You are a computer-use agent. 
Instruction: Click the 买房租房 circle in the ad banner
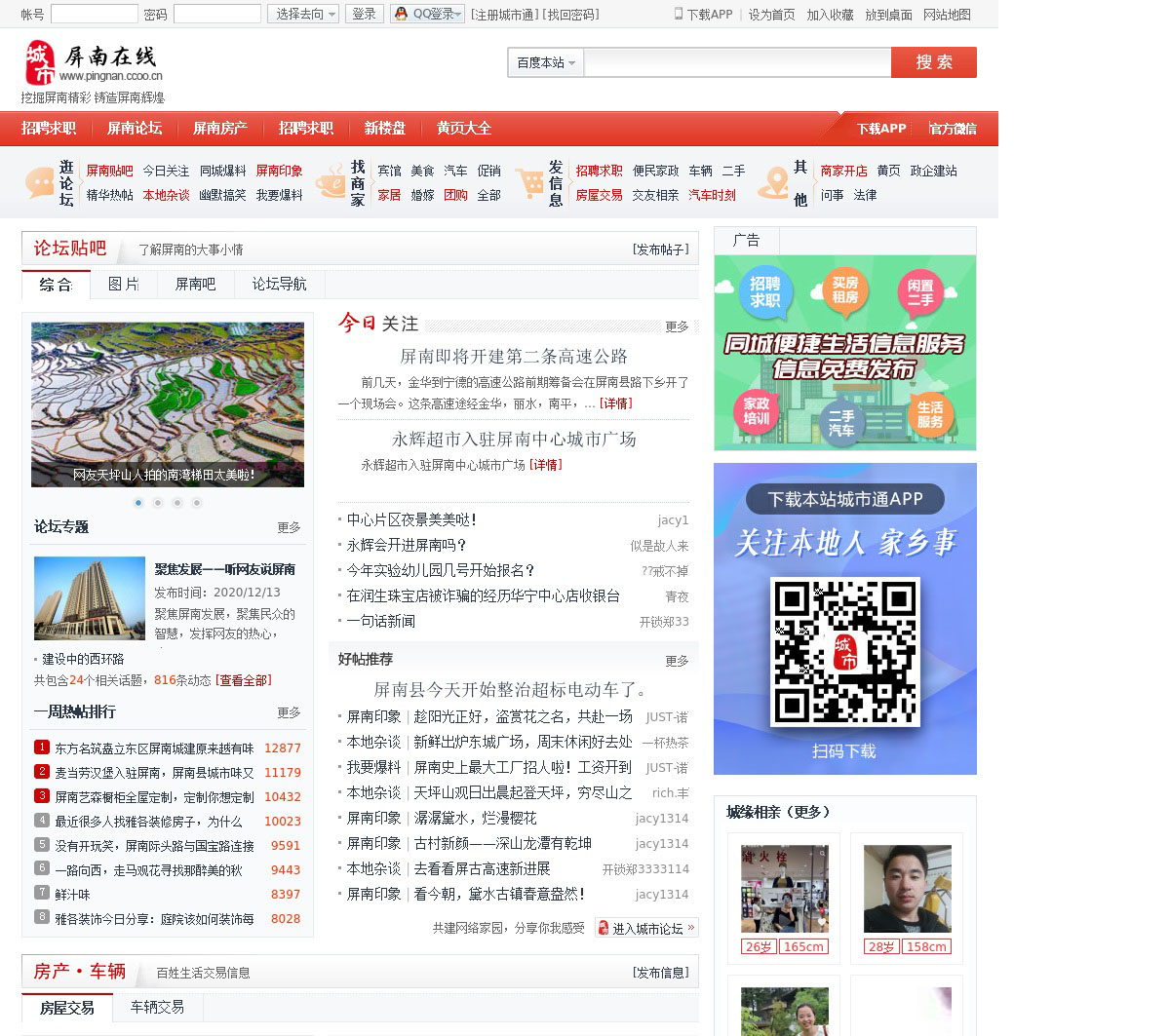[844, 290]
